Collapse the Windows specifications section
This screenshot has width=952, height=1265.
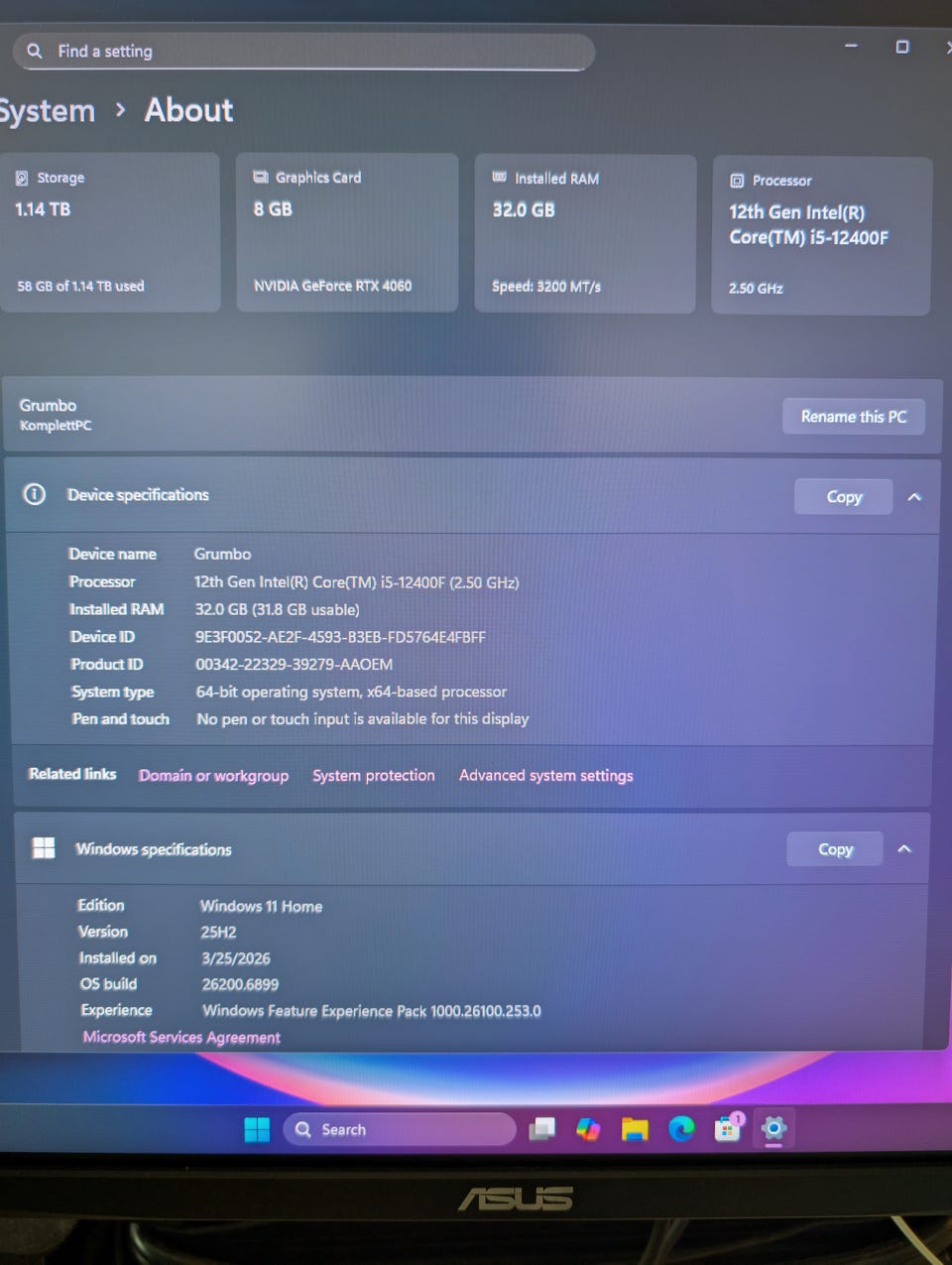(904, 849)
